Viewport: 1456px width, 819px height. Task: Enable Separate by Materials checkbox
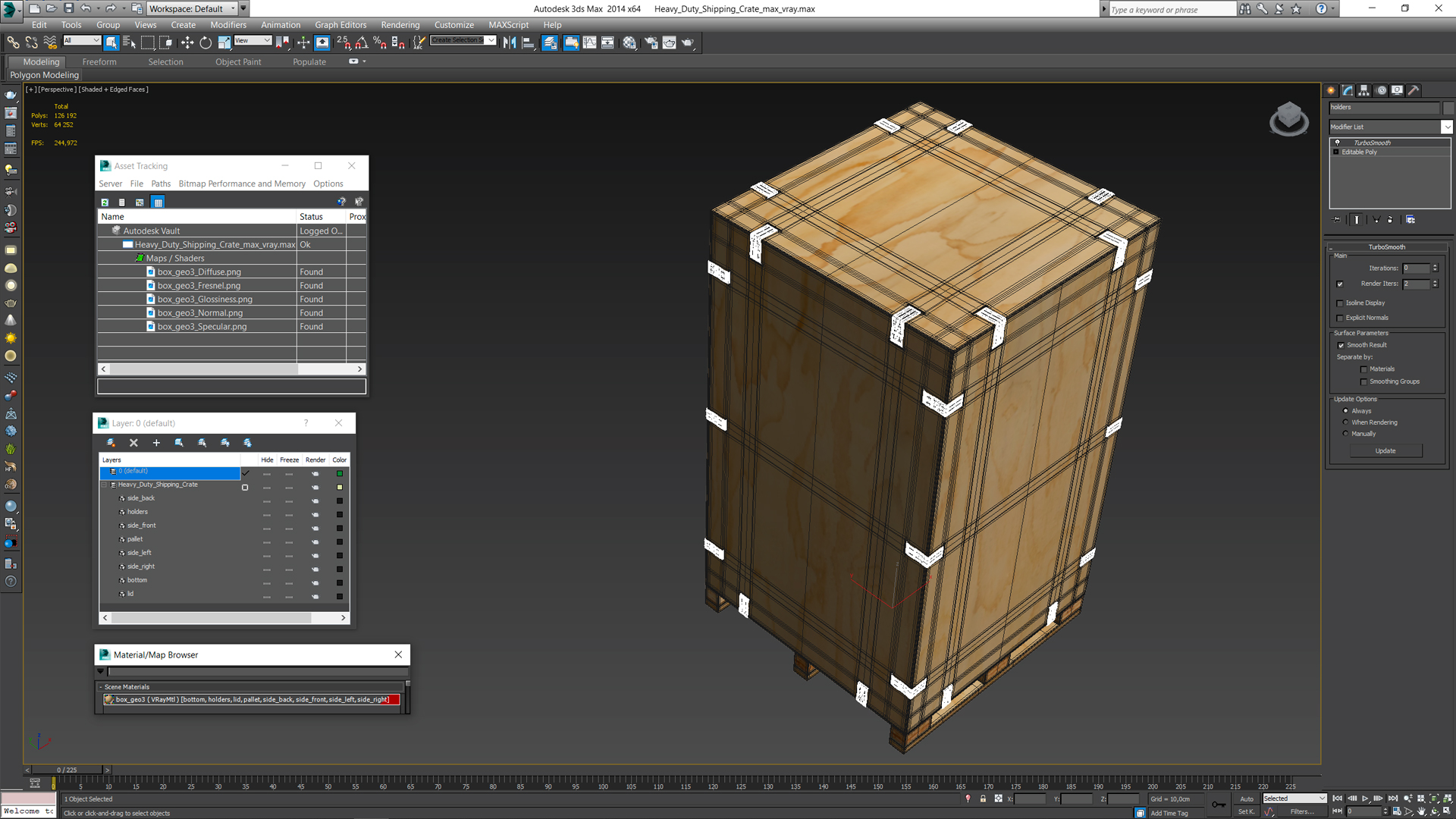pyautogui.click(x=1363, y=369)
